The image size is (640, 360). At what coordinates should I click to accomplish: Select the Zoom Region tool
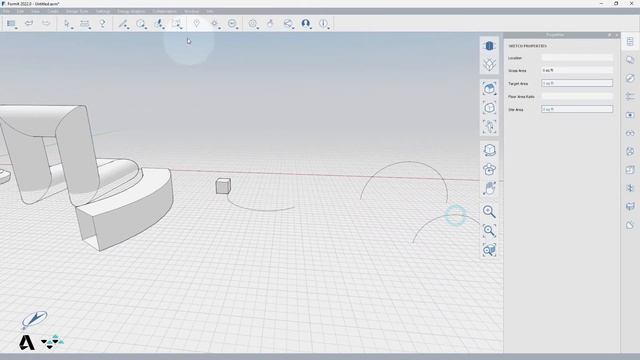[x=489, y=231]
